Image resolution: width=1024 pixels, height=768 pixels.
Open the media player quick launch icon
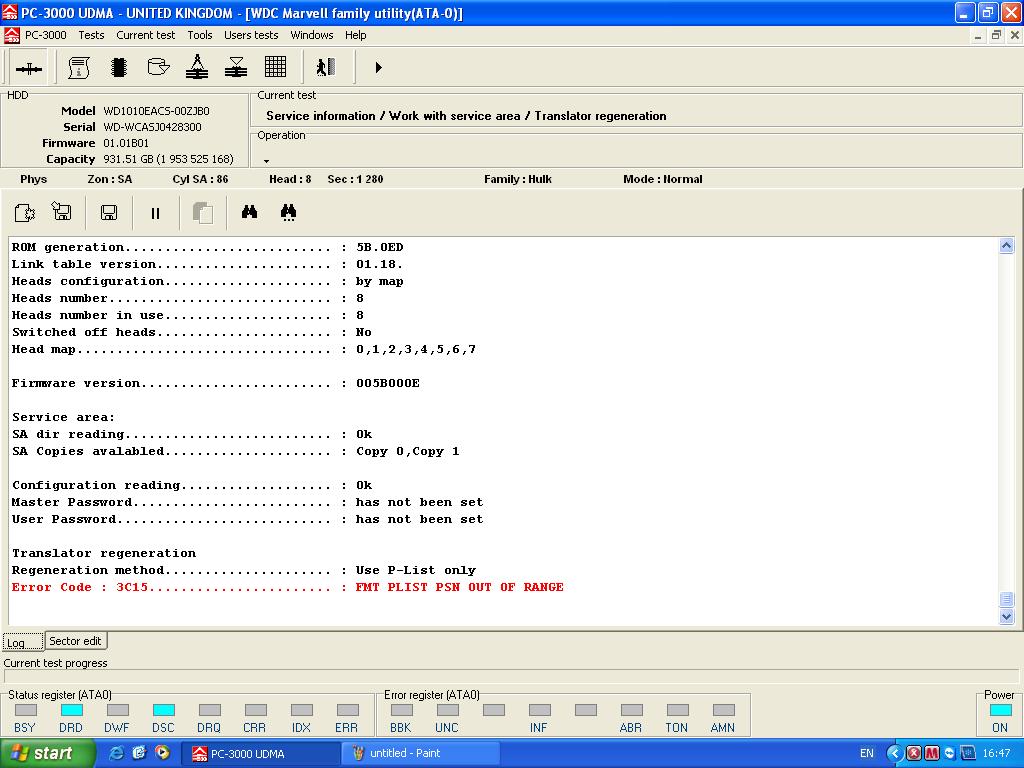pos(161,753)
